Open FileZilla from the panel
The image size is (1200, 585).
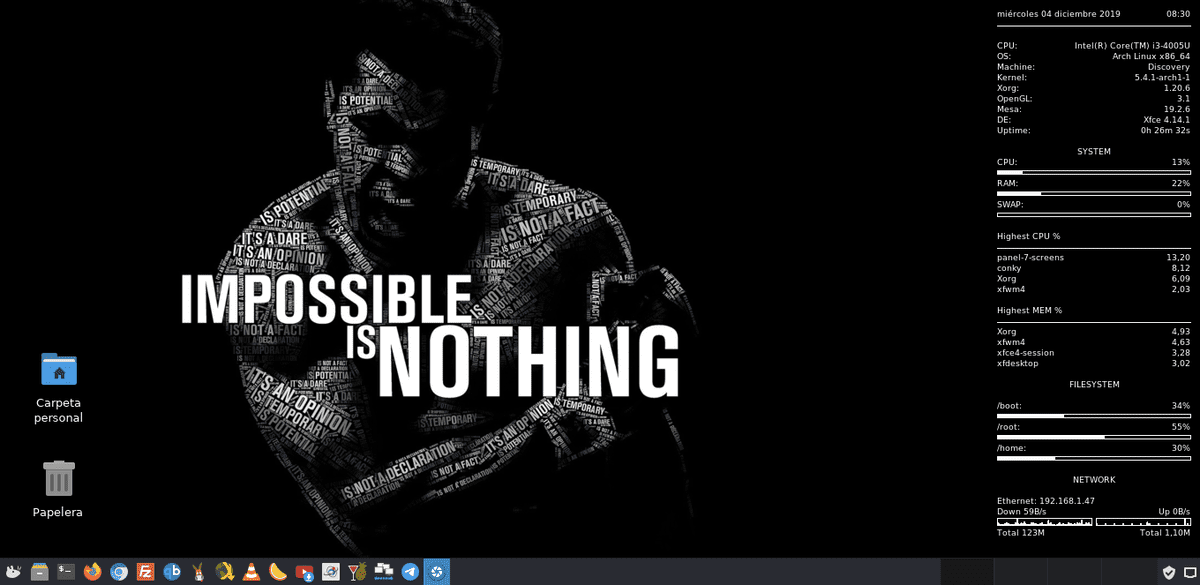coord(146,572)
